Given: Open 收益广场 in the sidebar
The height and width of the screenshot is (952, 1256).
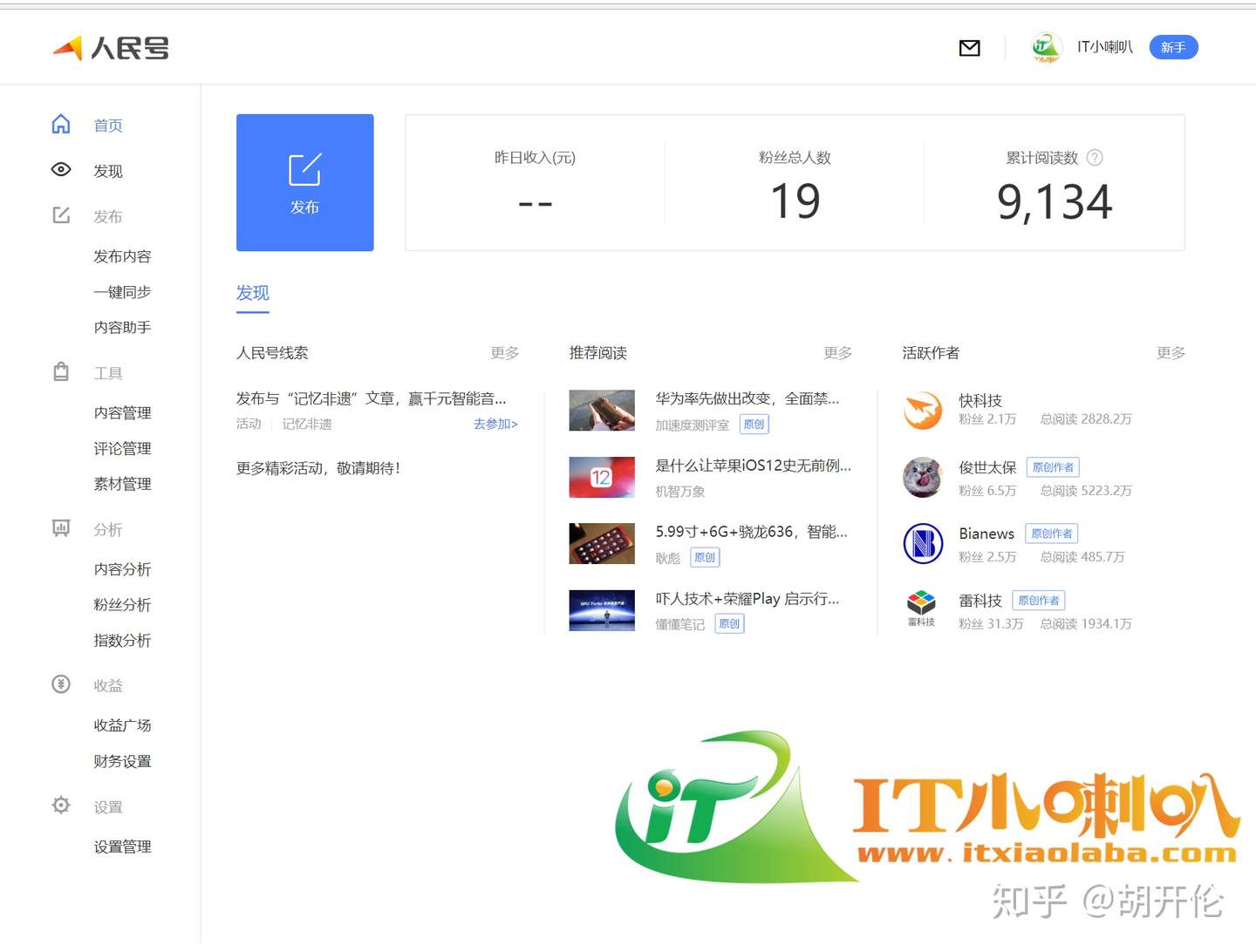Looking at the screenshot, I should [123, 725].
